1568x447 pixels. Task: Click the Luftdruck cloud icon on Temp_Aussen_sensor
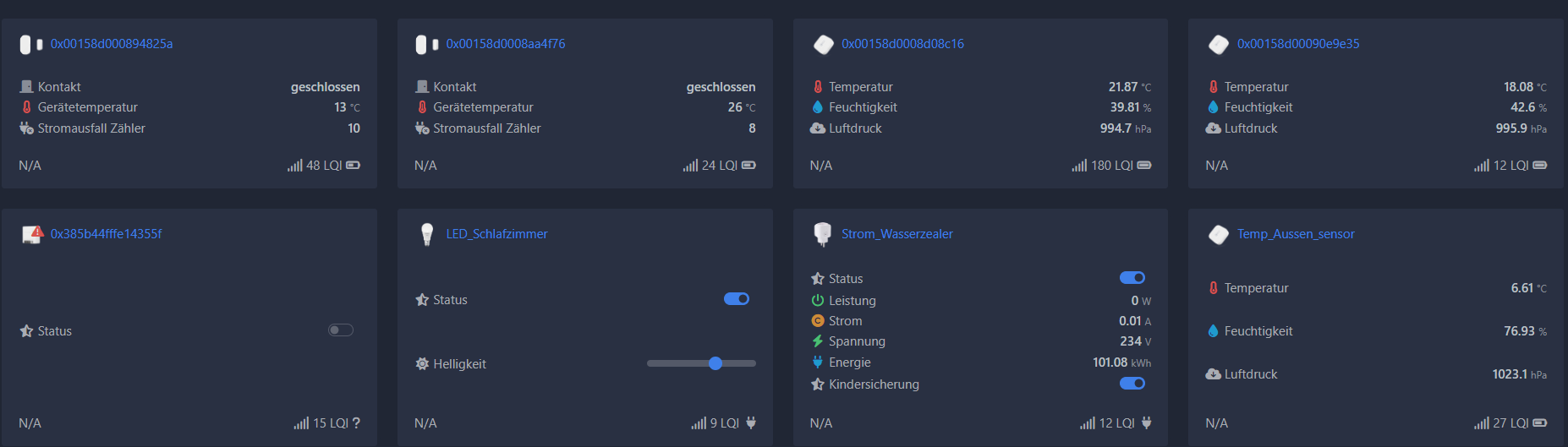[1213, 374]
